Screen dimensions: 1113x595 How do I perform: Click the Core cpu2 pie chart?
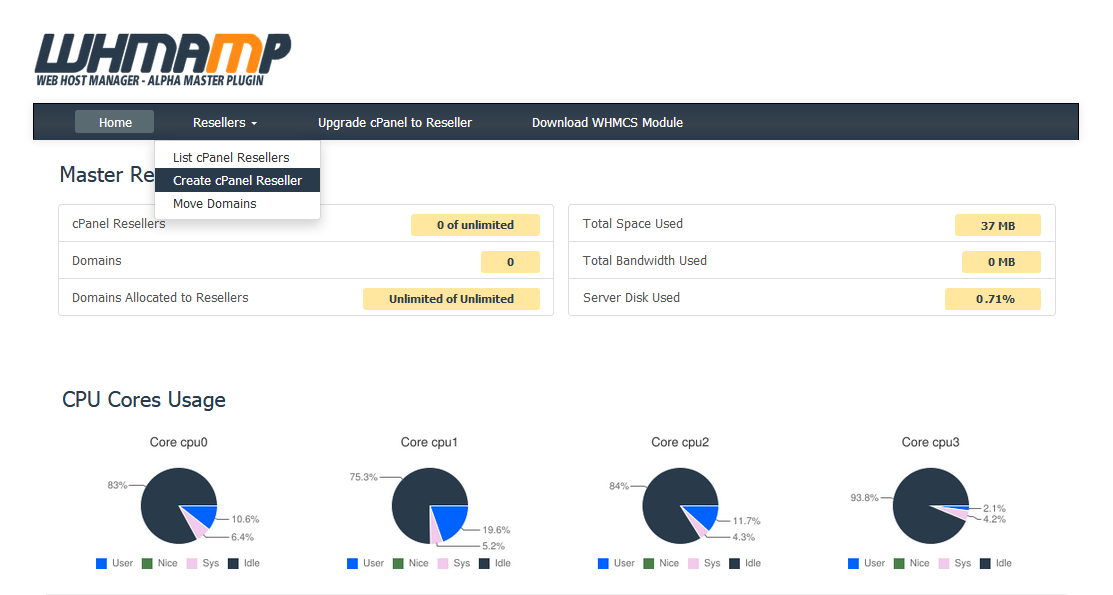[x=680, y=506]
